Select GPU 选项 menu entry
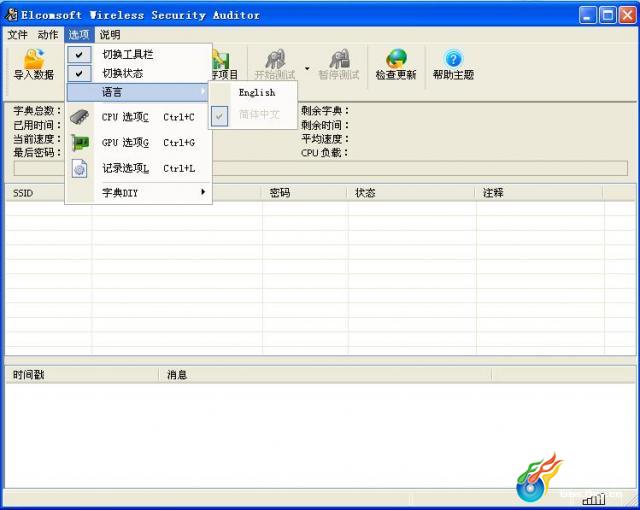Viewport: 640px width, 510px height. [138, 143]
